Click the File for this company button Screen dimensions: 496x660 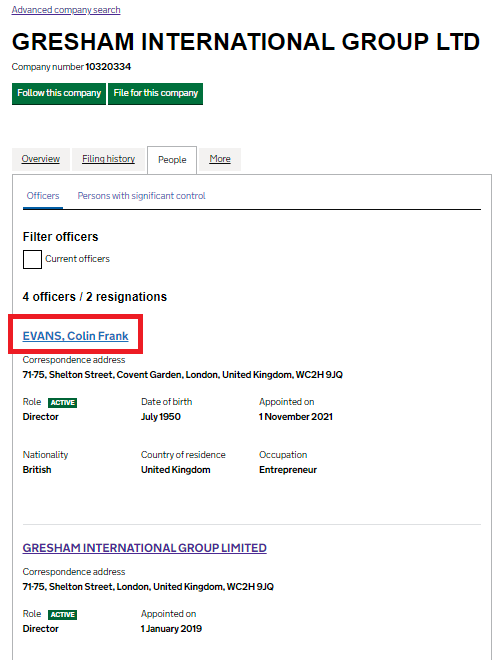click(155, 93)
